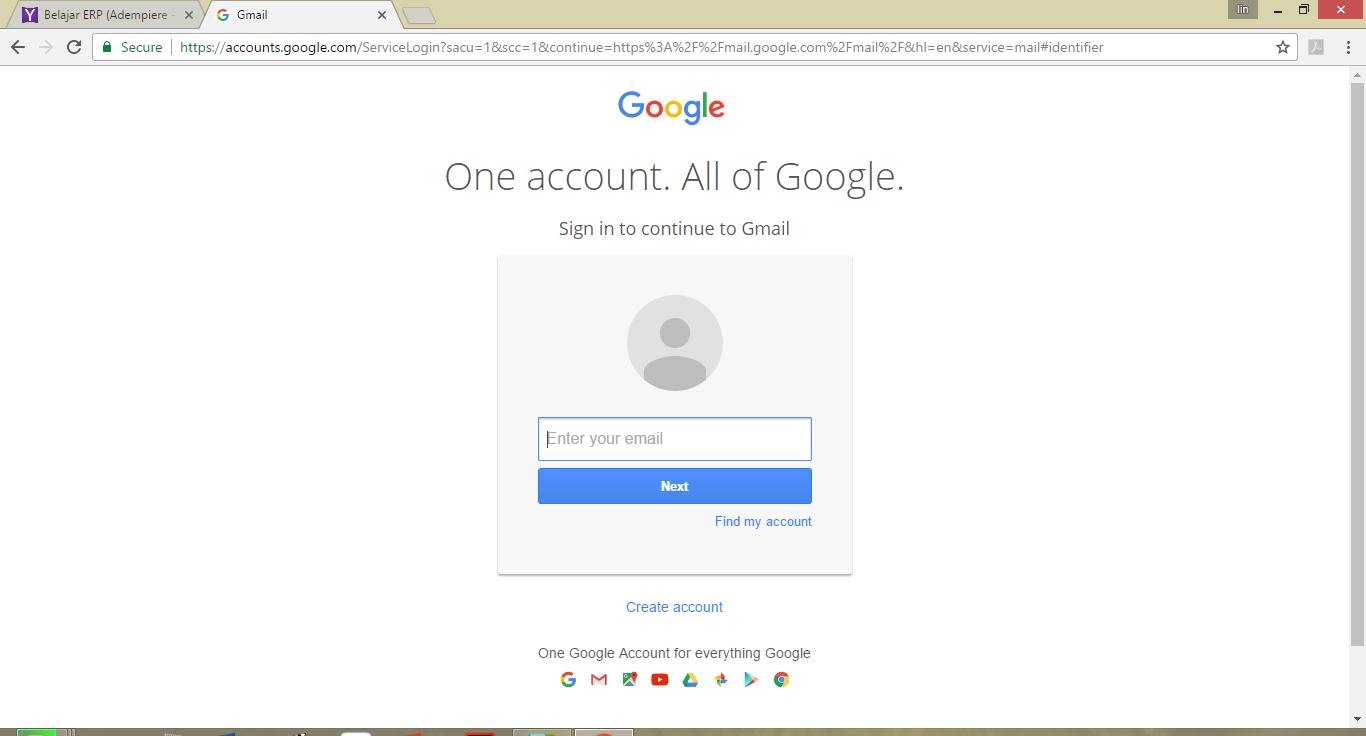This screenshot has width=1366, height=736.
Task: Select the Chrome icon in product row
Action: (x=782, y=680)
